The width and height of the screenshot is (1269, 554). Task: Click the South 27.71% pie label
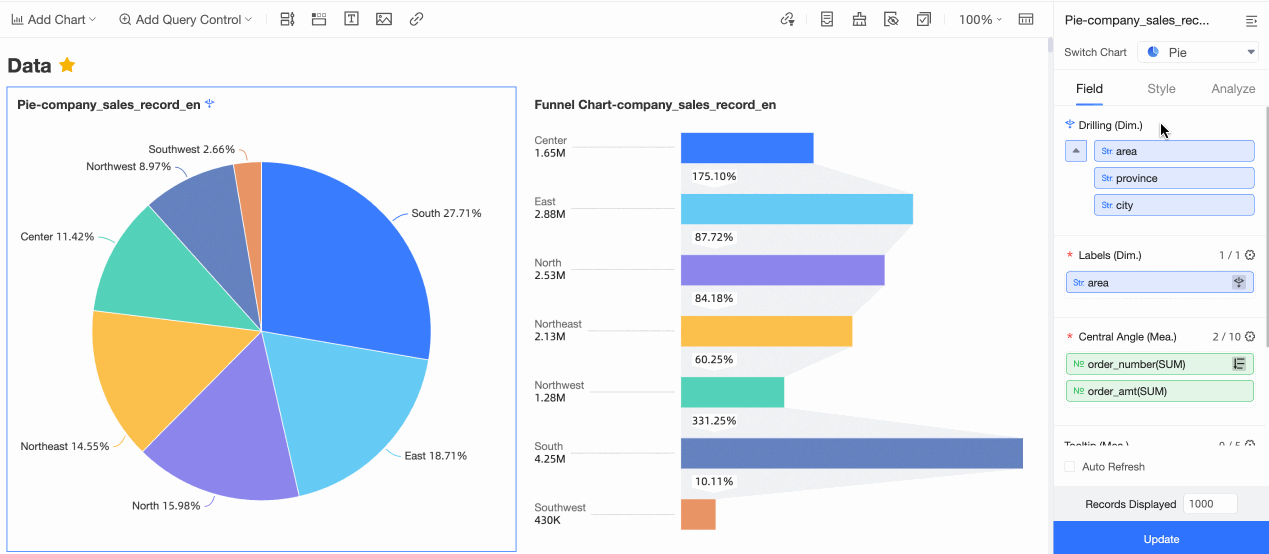[446, 213]
